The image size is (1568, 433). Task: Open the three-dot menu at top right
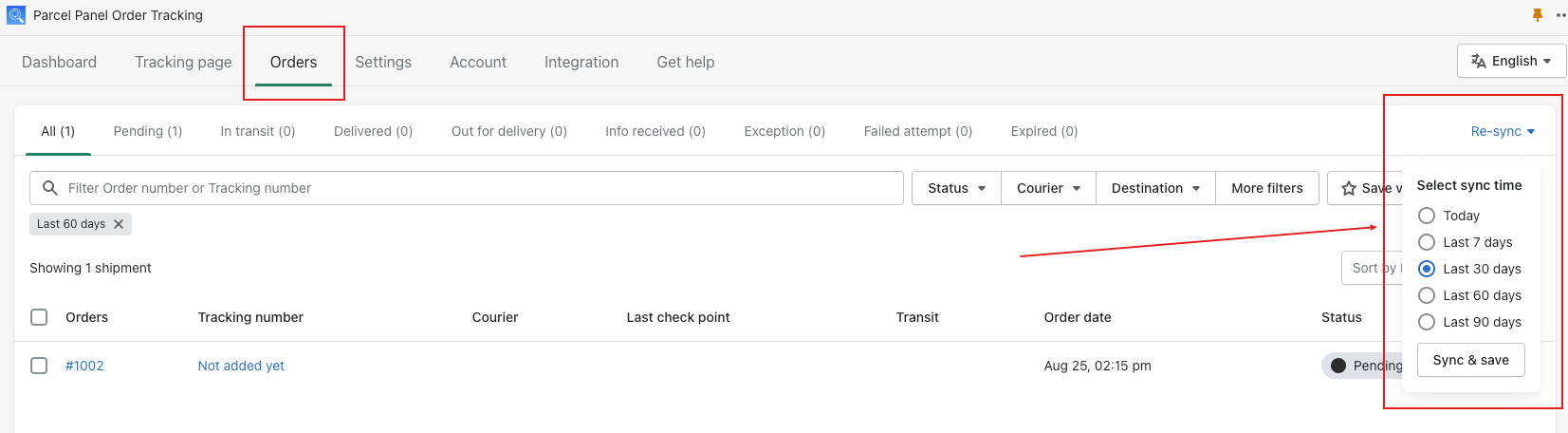click(x=1561, y=15)
